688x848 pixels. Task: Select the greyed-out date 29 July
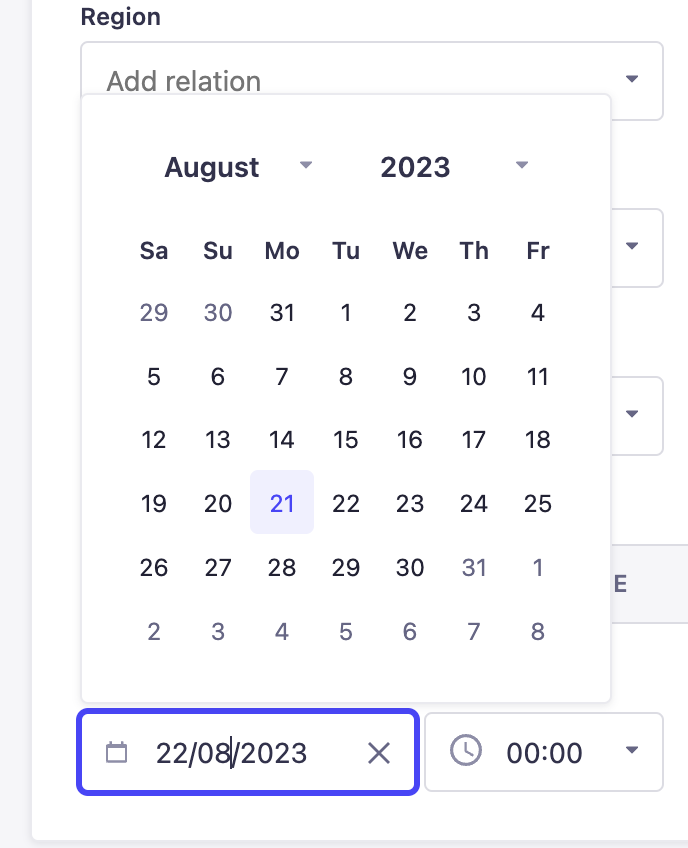[154, 312]
